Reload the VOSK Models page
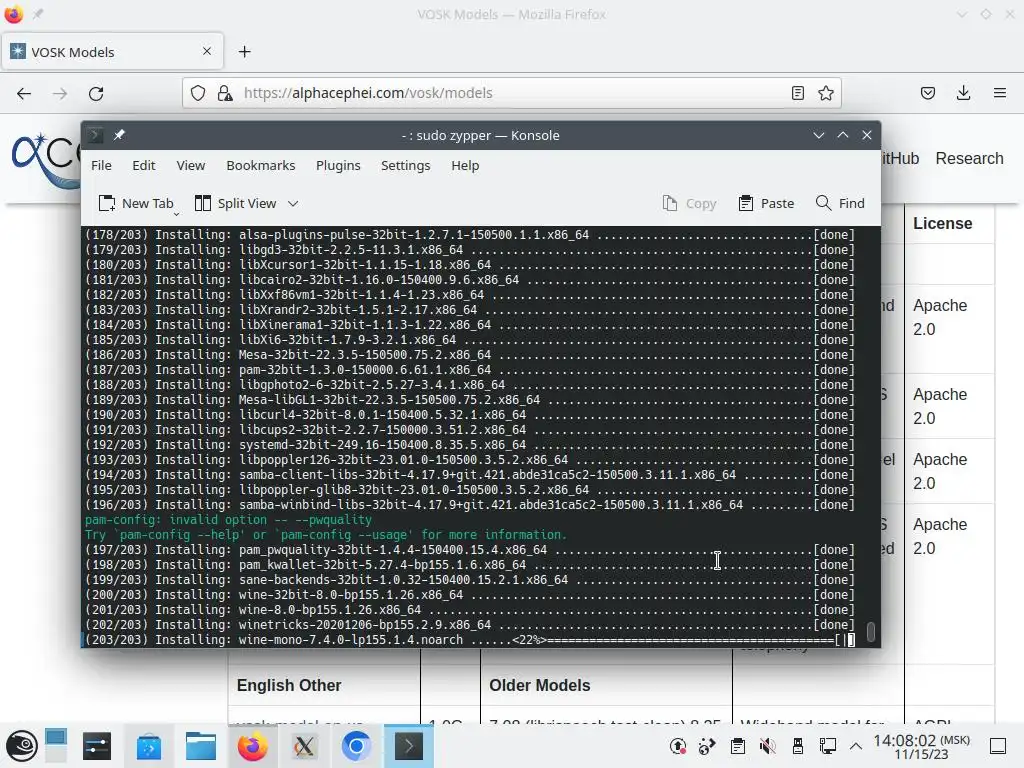This screenshot has height=768, width=1024. 96,93
